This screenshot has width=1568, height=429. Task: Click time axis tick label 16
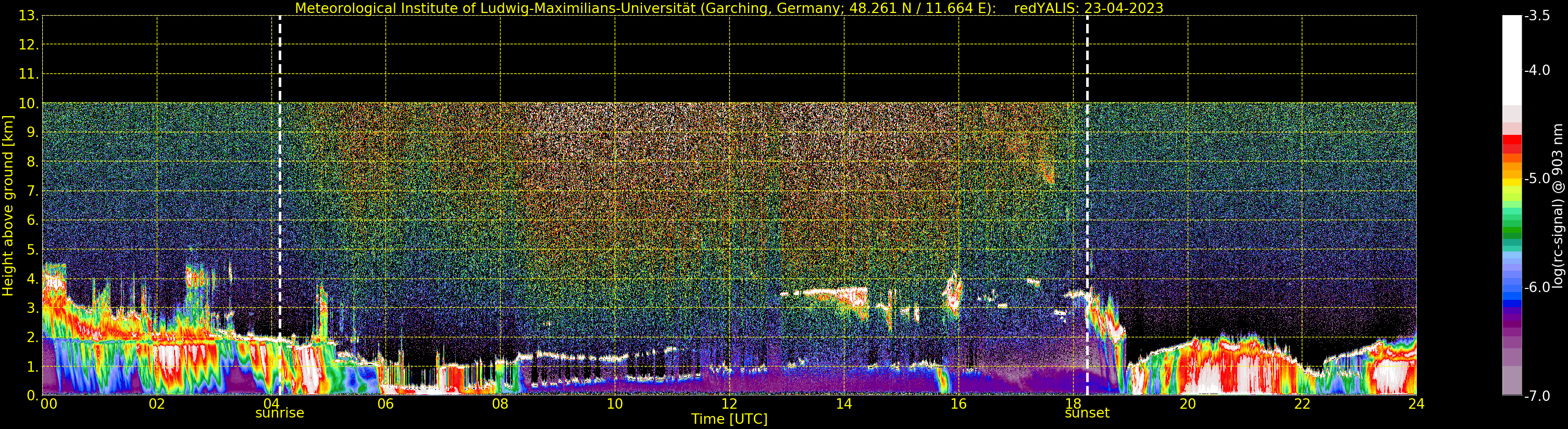[x=958, y=404]
